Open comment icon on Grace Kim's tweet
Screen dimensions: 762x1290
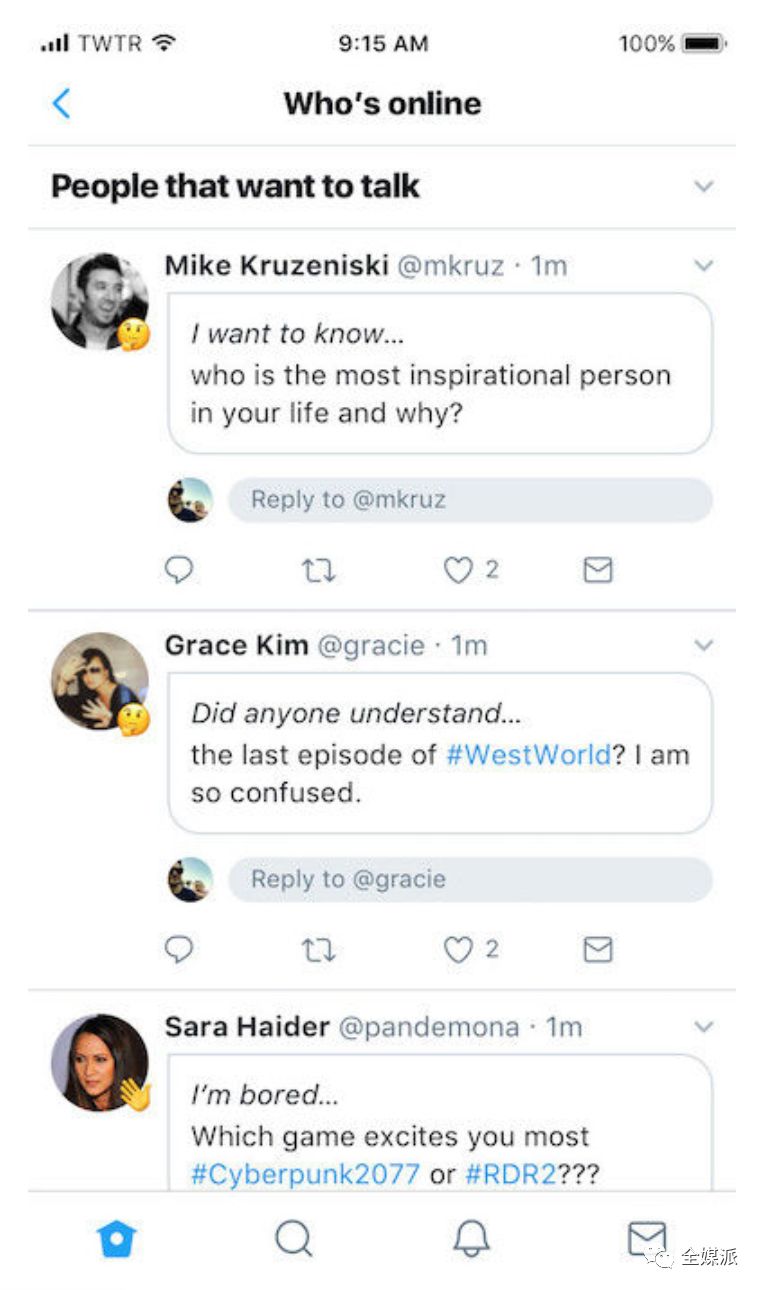click(179, 949)
